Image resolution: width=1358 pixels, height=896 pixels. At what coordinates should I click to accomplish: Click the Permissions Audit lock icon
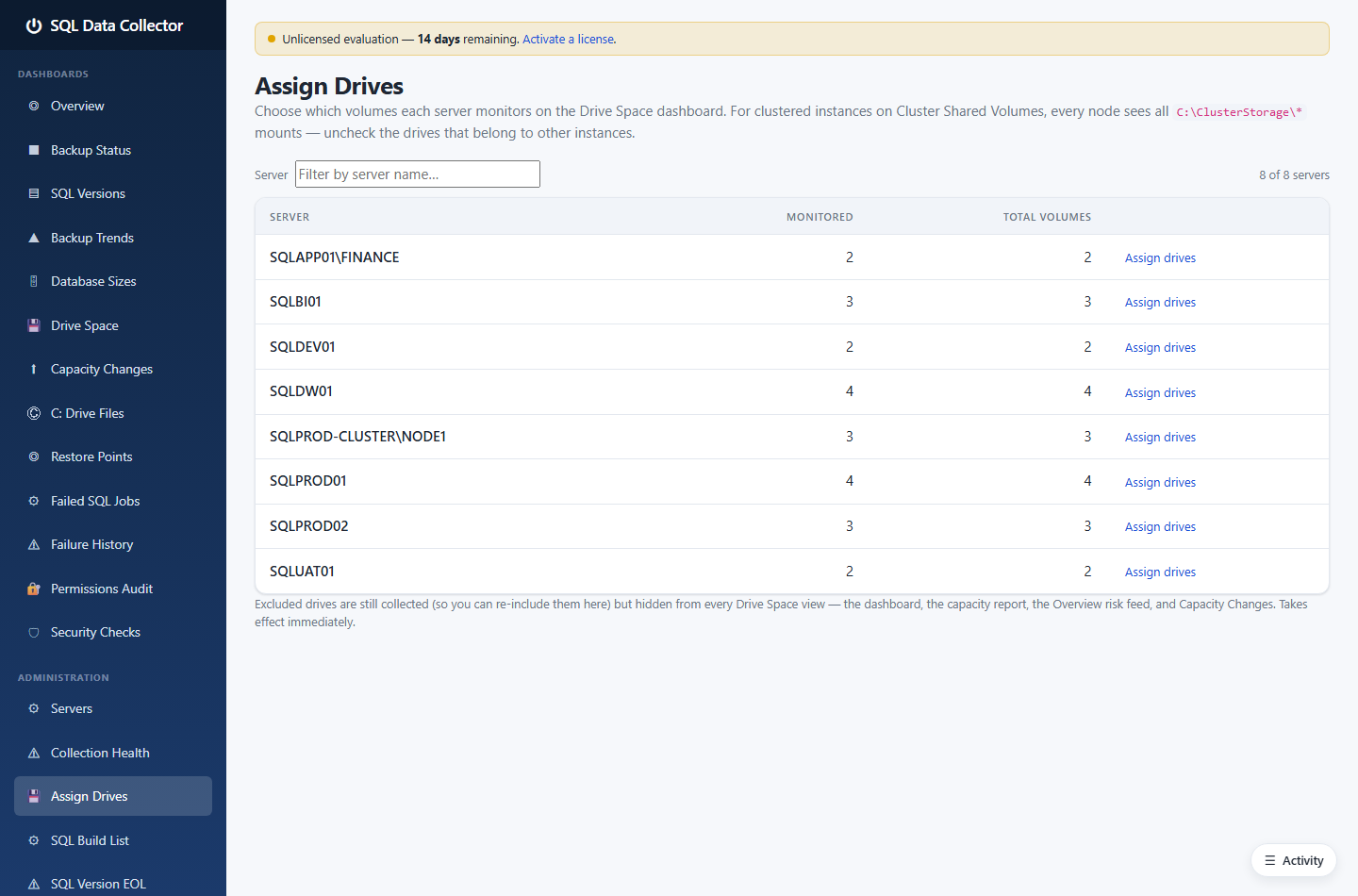click(x=34, y=589)
